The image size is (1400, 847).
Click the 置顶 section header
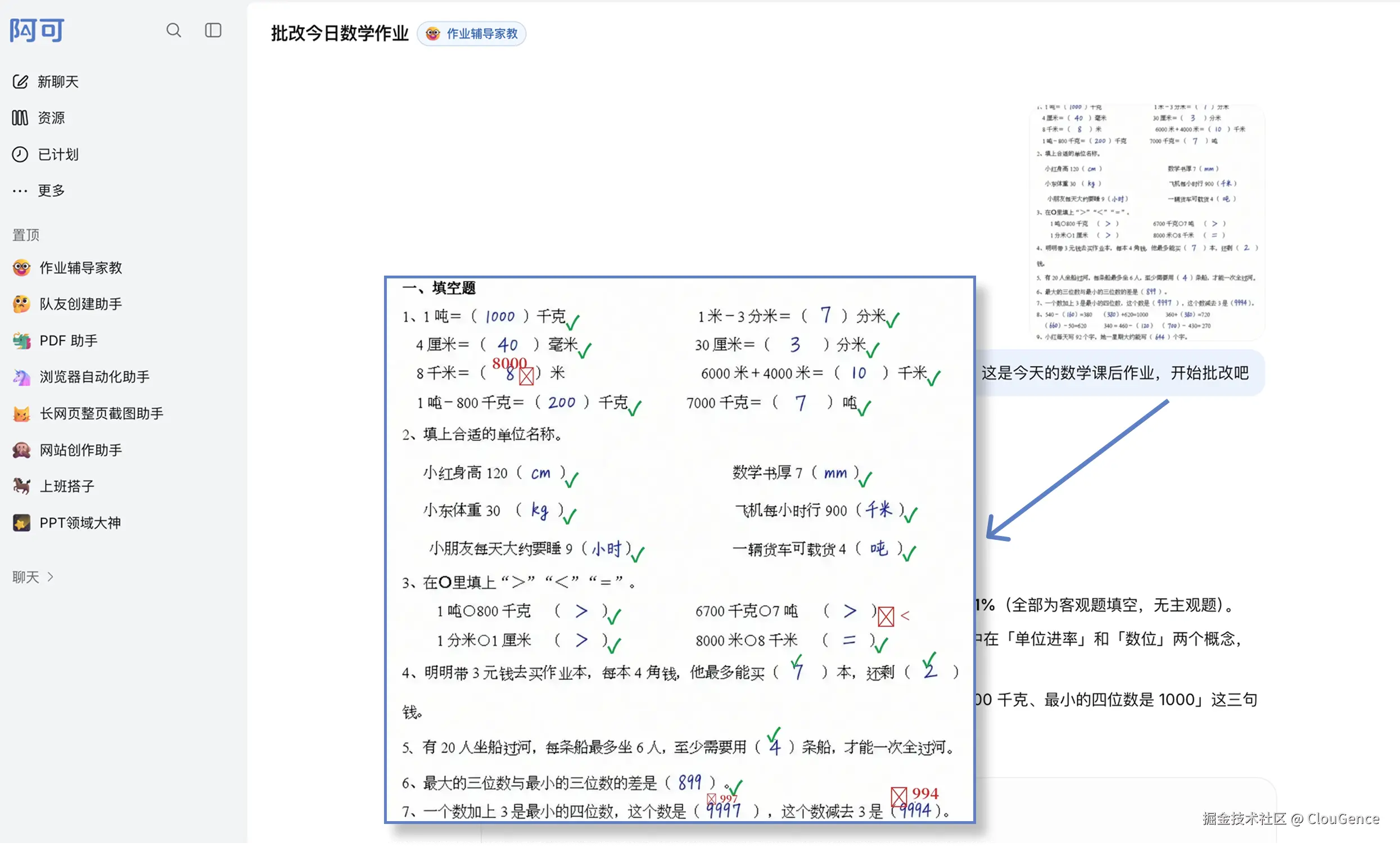point(26,235)
